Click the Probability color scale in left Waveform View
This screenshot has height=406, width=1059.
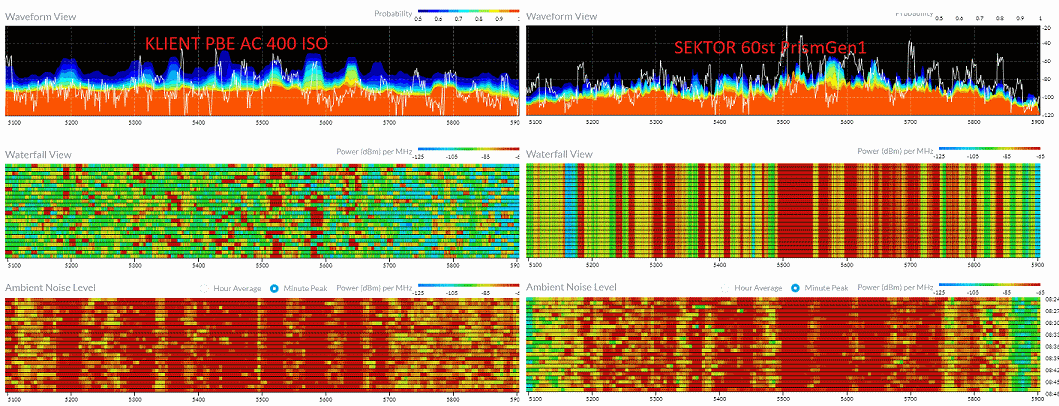point(468,11)
